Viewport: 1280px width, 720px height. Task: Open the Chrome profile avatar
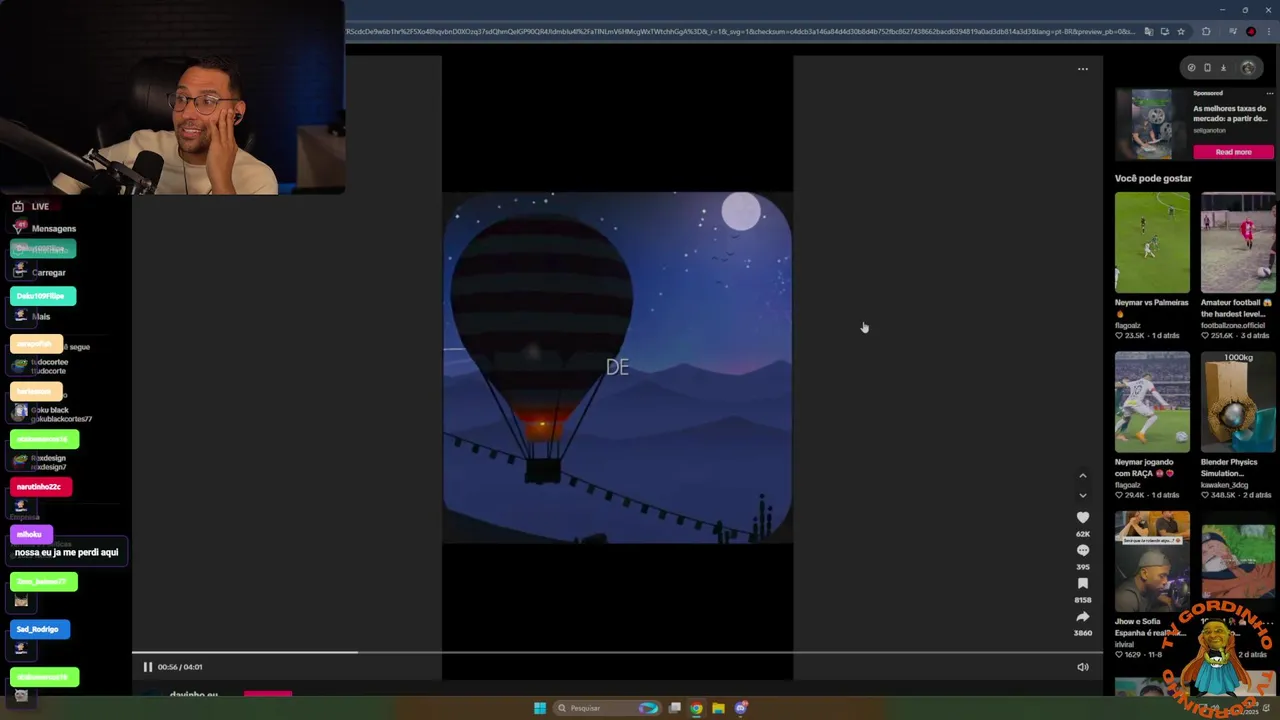pos(1251,32)
